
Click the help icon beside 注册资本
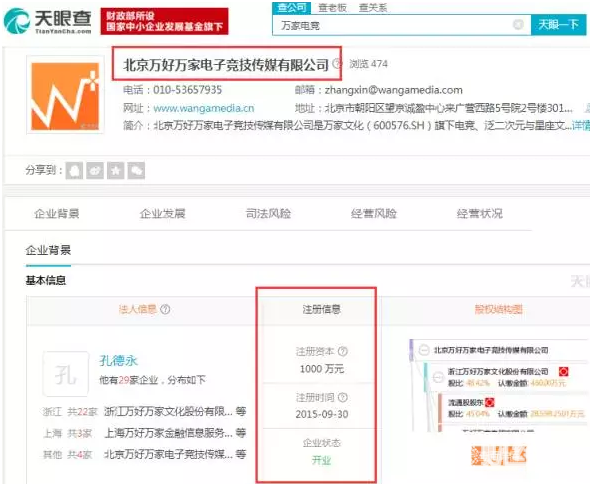(343, 352)
